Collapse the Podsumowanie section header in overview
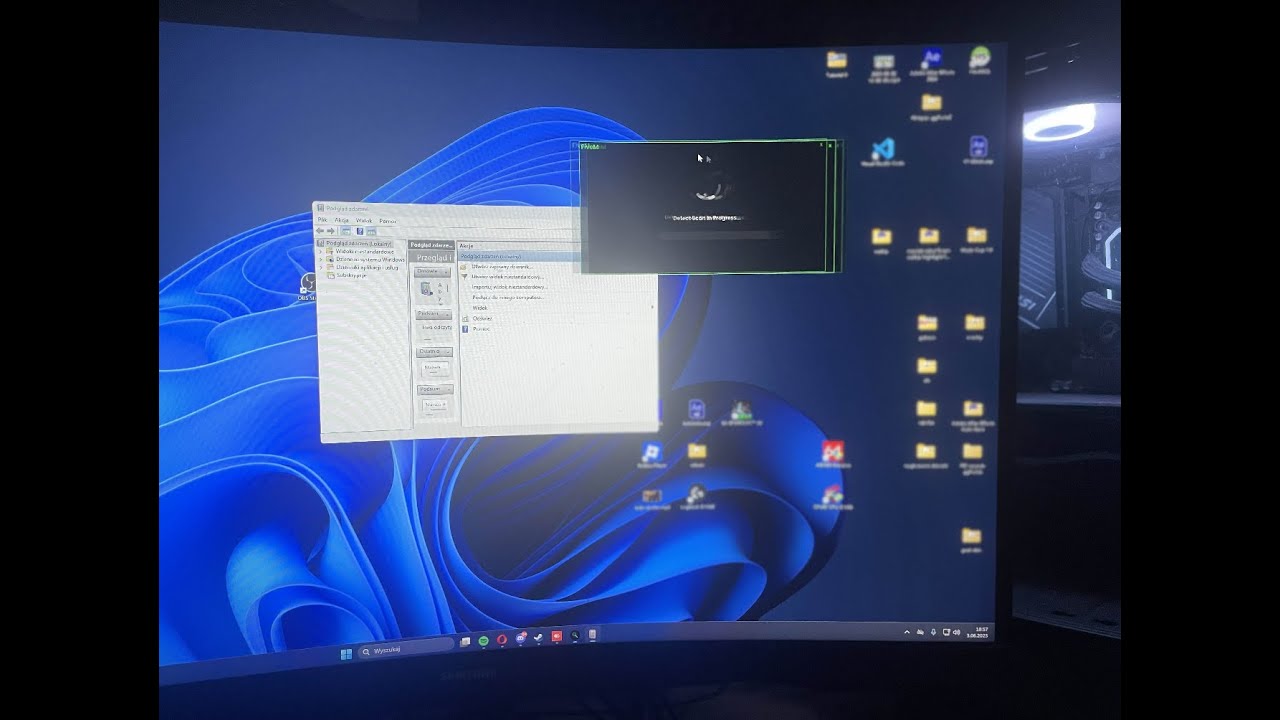This screenshot has height=720, width=1280. click(434, 314)
